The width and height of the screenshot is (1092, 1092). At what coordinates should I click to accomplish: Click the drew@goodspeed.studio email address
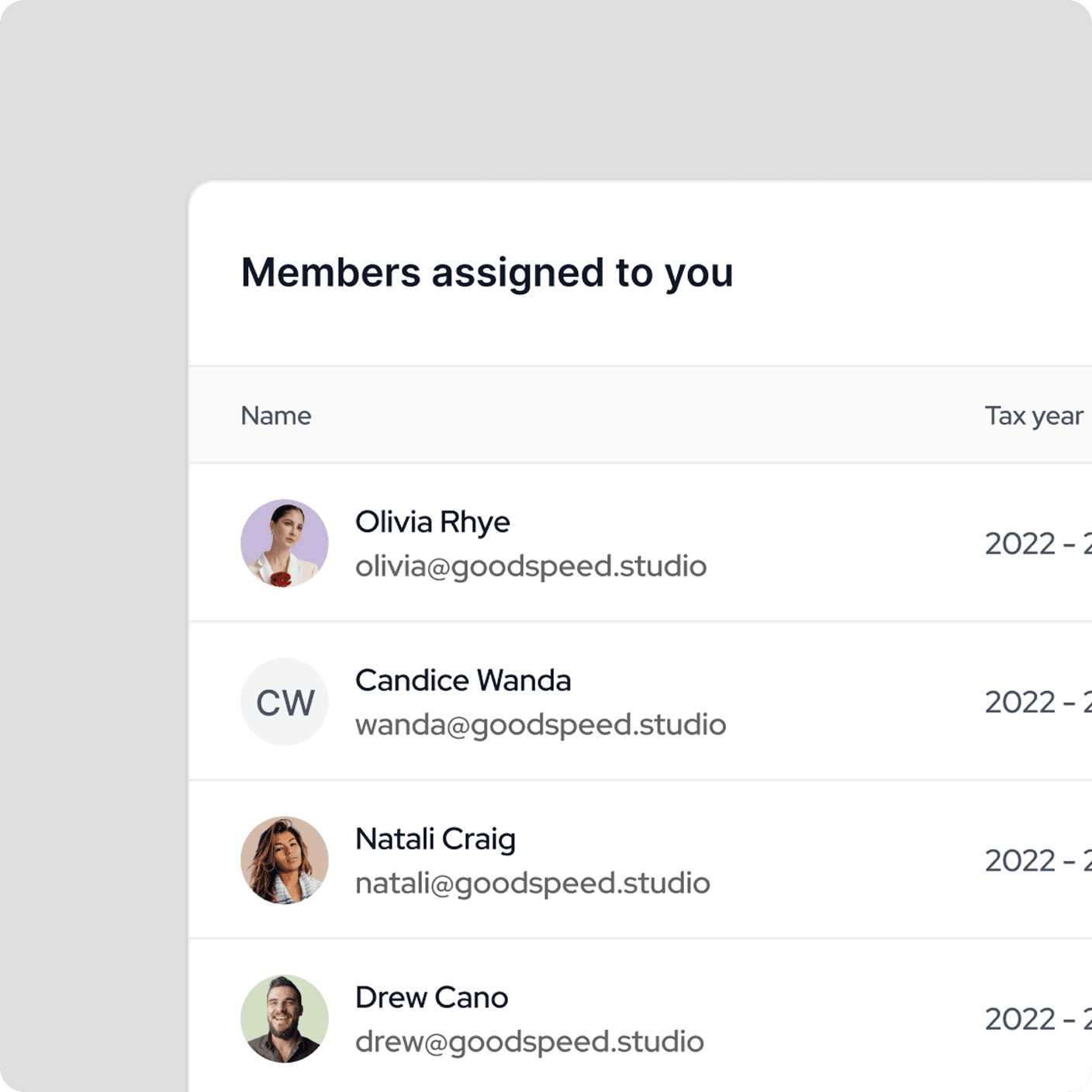pos(529,1042)
